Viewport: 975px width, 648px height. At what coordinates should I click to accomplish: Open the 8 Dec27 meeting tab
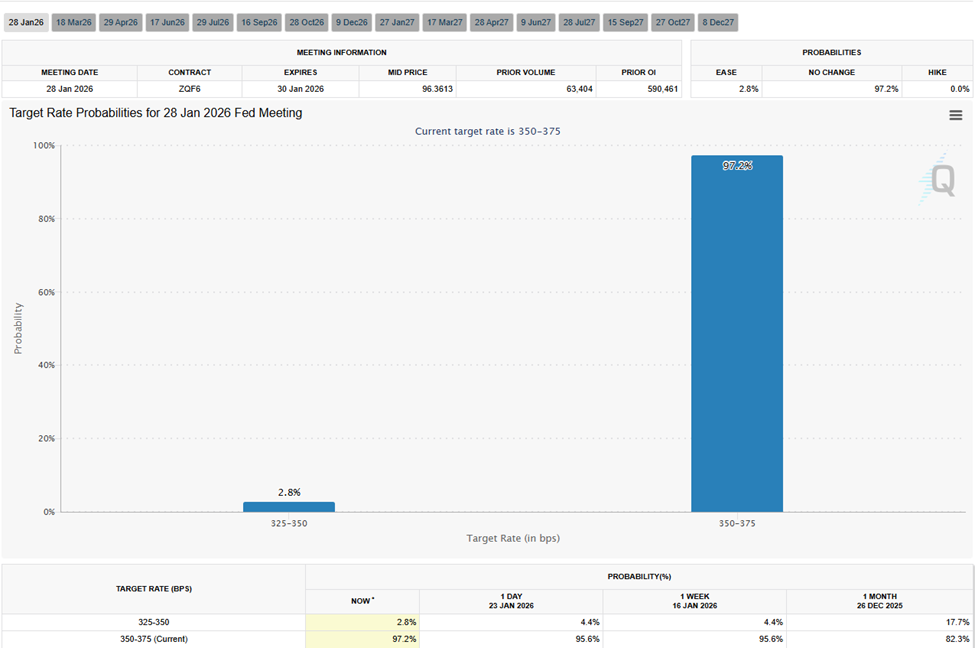(x=718, y=21)
